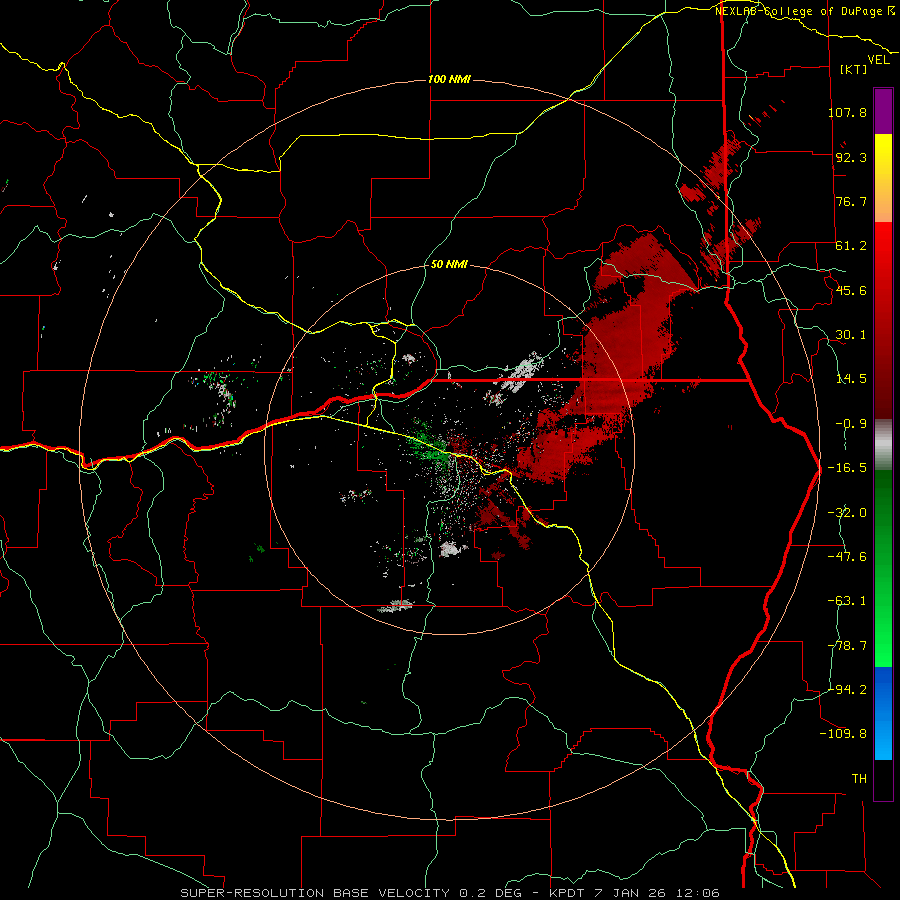Viewport: 900px width, 900px height.
Task: Click the 100 NMI range ring label
Action: pyautogui.click(x=449, y=79)
